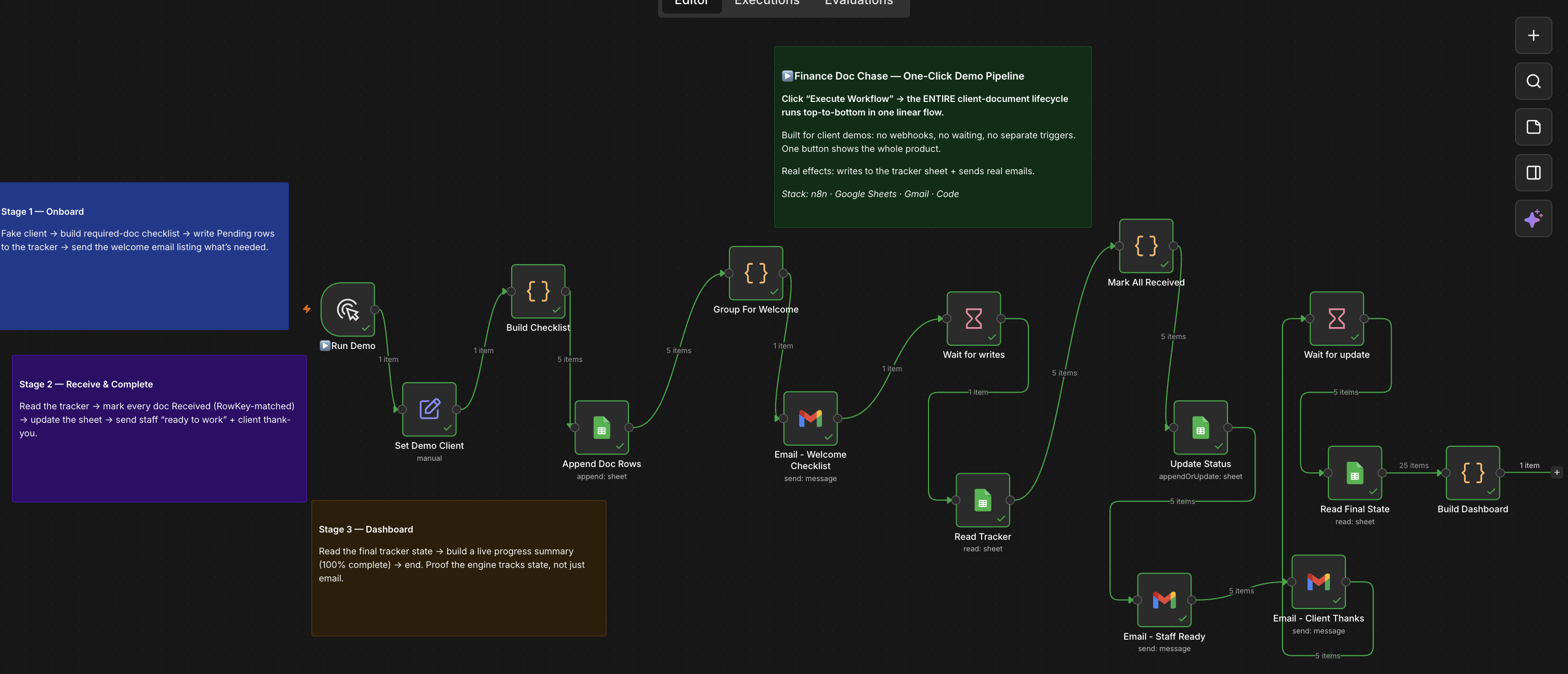Click the "appendOrUpdate: sheet" subtitle text

pyautogui.click(x=1200, y=477)
